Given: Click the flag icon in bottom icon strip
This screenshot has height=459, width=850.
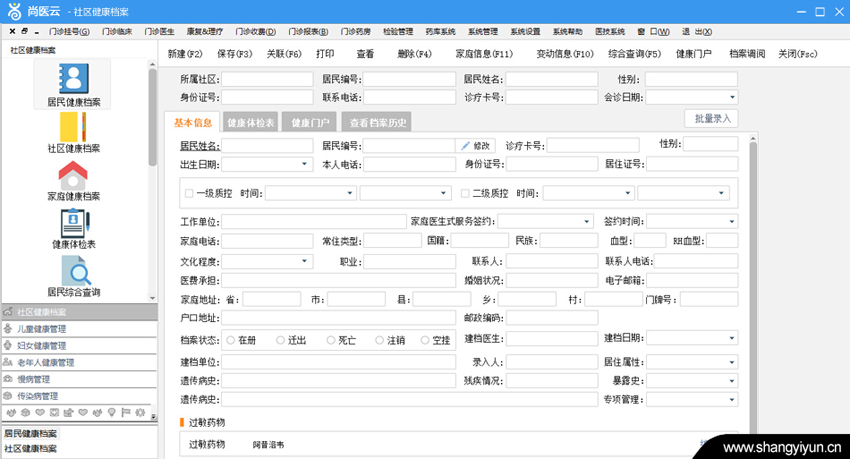Looking at the screenshot, I should pyautogui.click(x=126, y=412).
